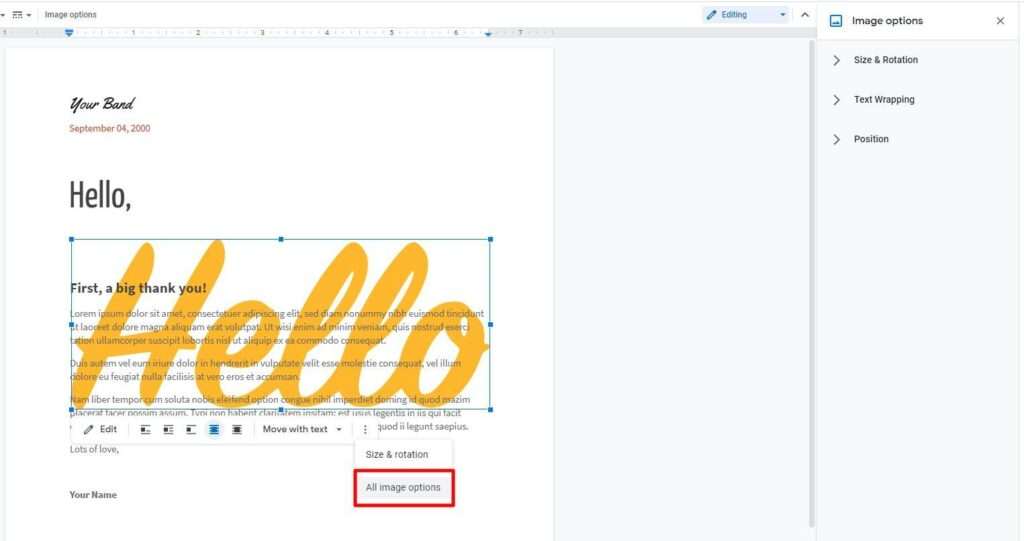1024x541 pixels.
Task: Click the Edit pencil button on image toolbar
Action: coord(100,429)
